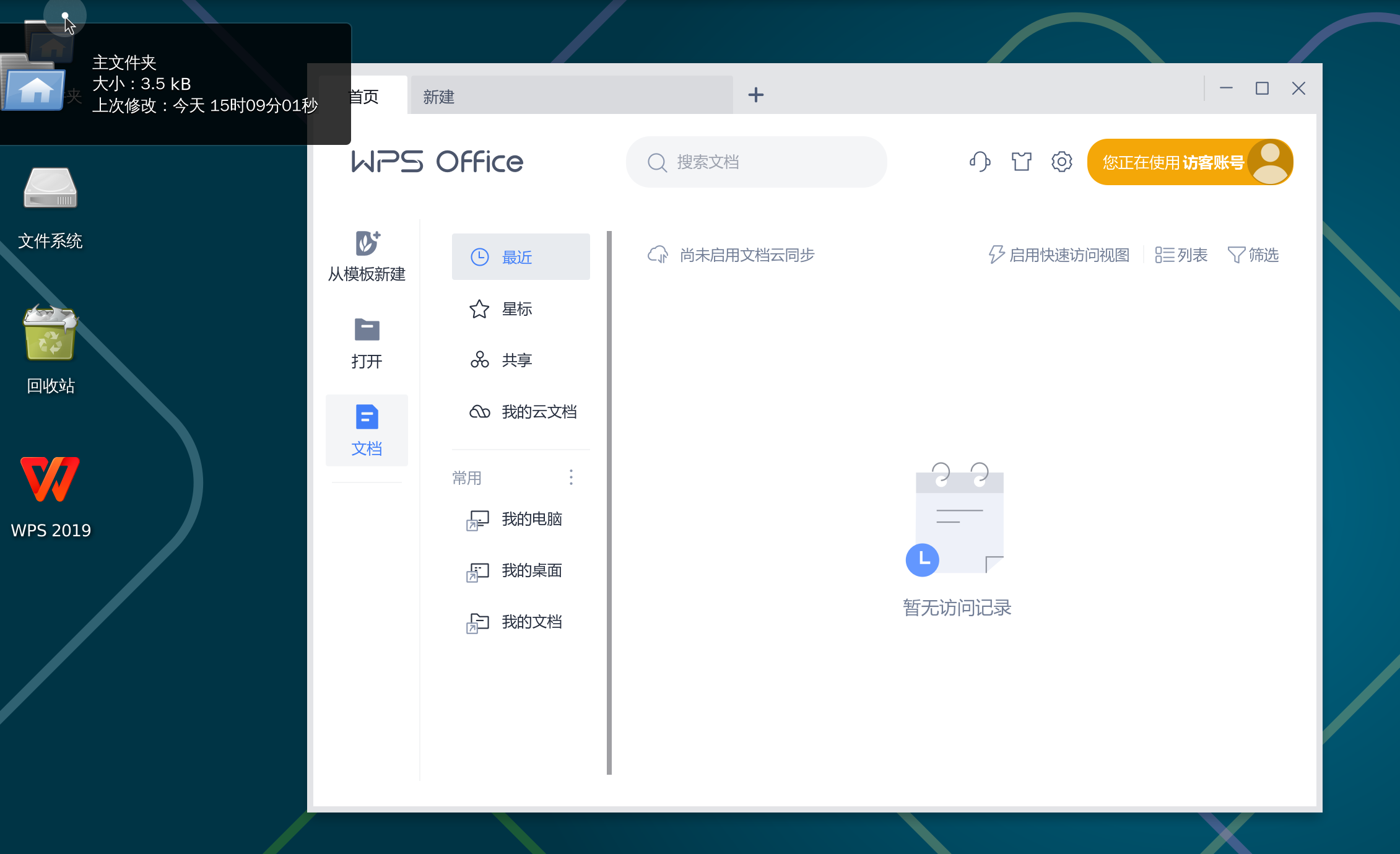Close the WPS Office window
Screen dimensions: 1400x854
click(x=1298, y=89)
